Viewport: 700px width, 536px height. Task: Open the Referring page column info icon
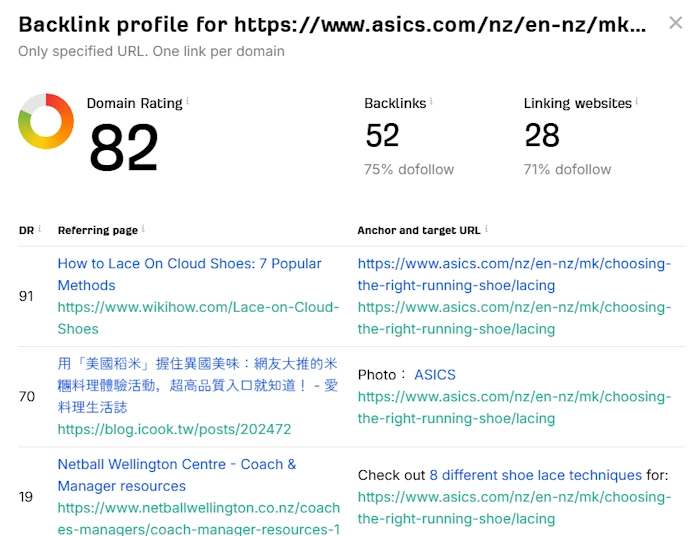[x=143, y=229]
